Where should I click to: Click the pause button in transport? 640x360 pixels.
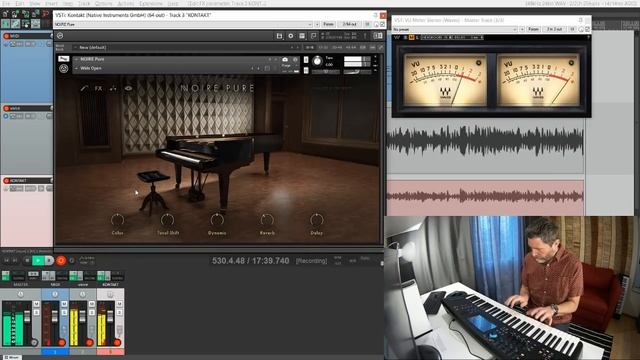(x=49, y=260)
